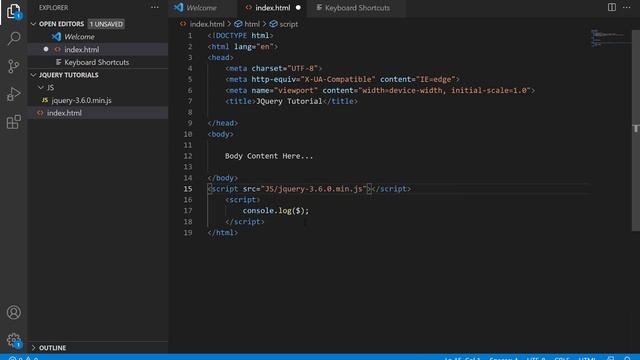Viewport: 640px width, 360px height.
Task: Click the closing </body> tag
Action: (222, 178)
